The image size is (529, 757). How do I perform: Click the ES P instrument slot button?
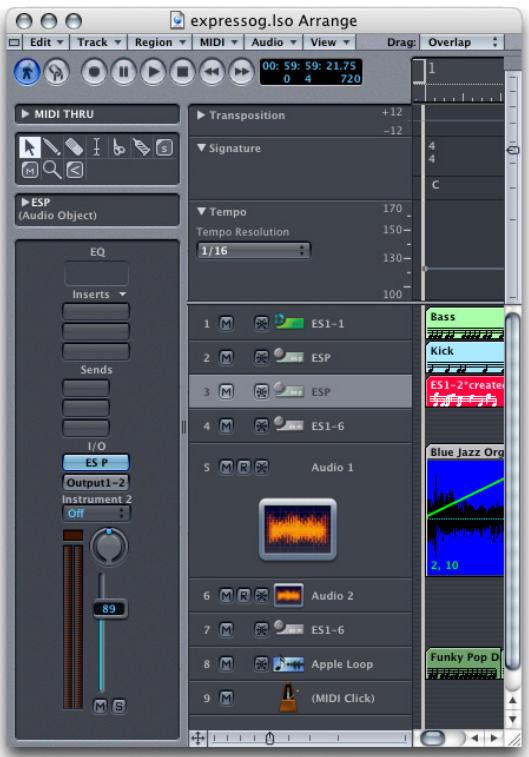tap(96, 463)
